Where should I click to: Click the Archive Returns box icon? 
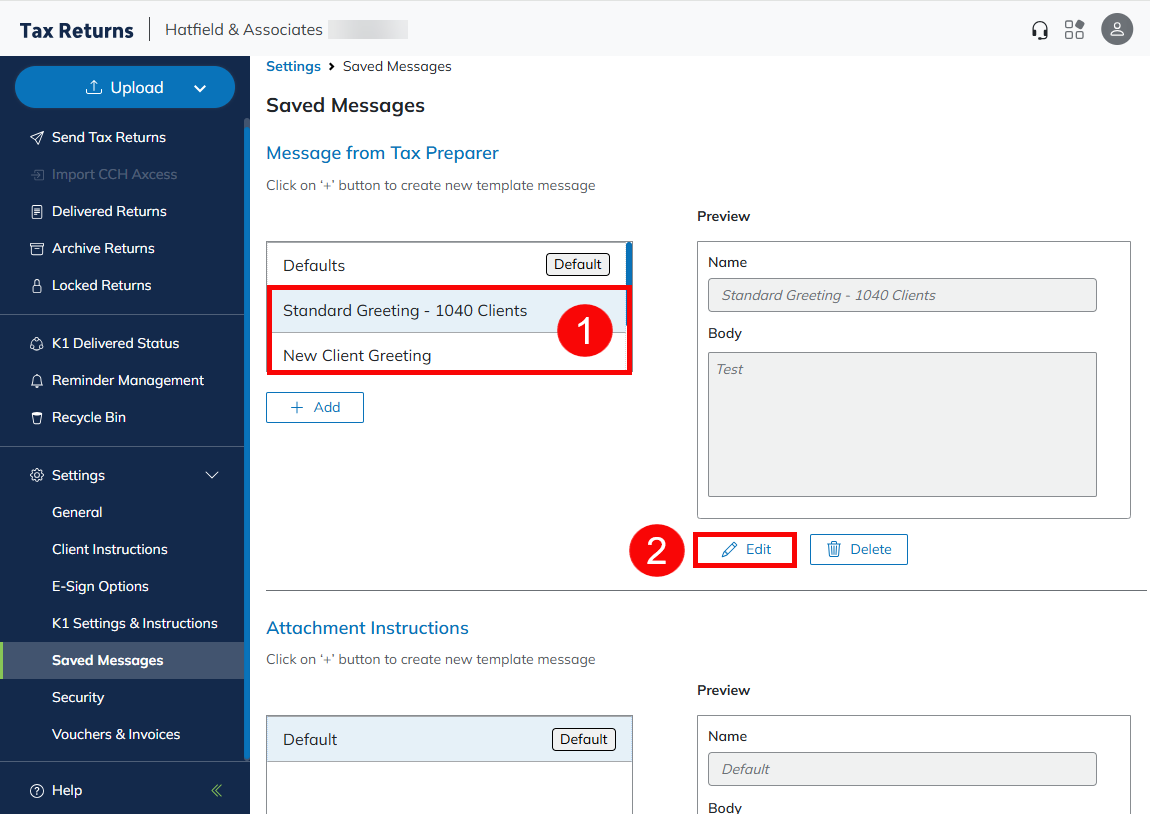click(37, 249)
